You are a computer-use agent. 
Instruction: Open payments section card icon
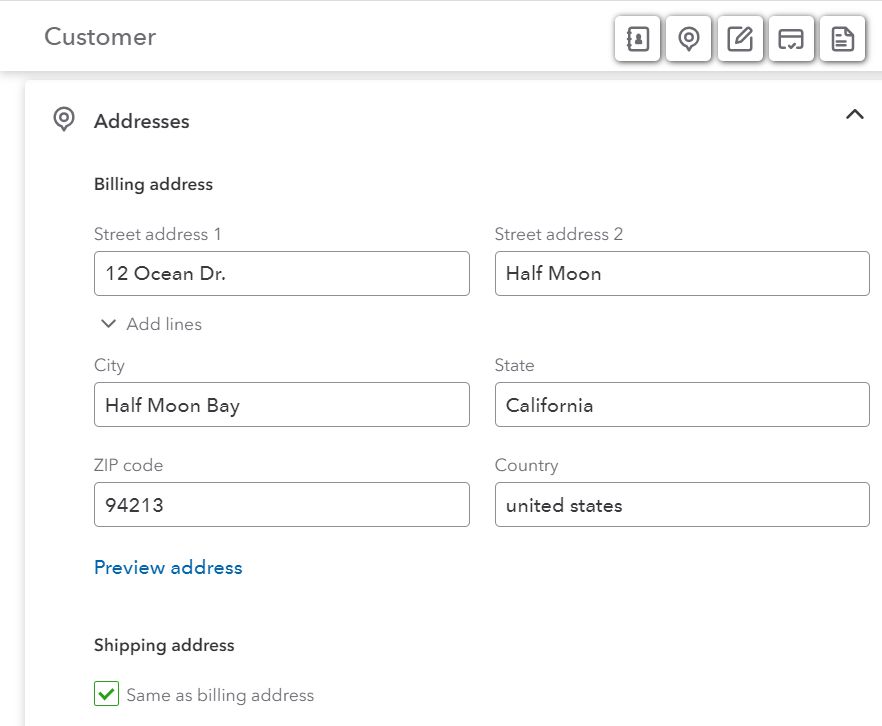coord(791,39)
